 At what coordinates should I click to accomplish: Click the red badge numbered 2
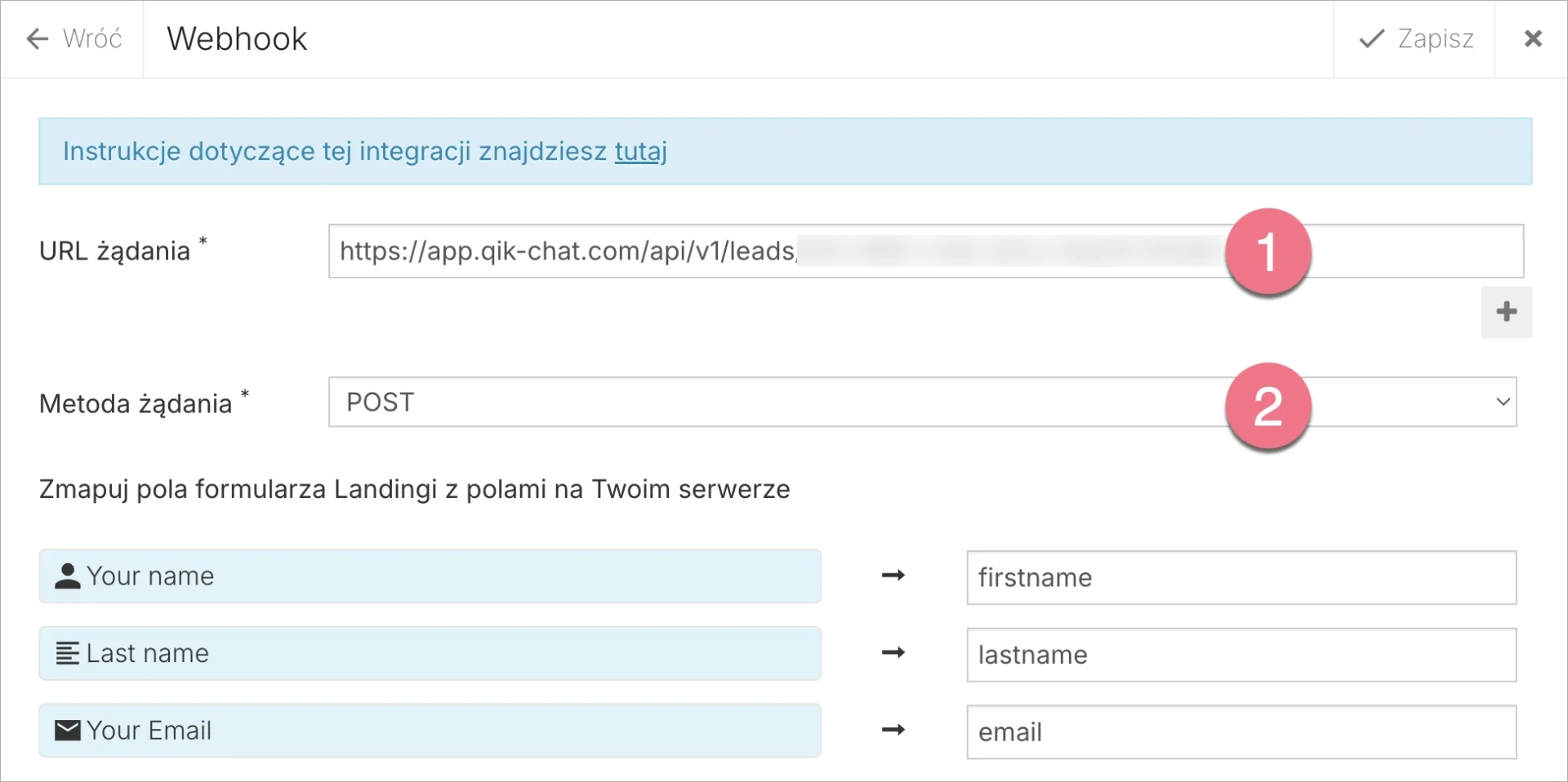tap(1267, 406)
